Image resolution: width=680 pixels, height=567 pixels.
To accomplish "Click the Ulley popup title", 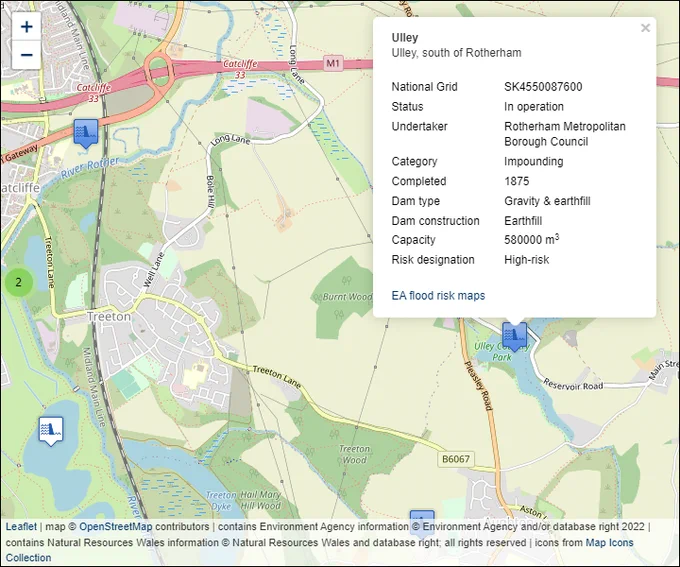I will [405, 38].
